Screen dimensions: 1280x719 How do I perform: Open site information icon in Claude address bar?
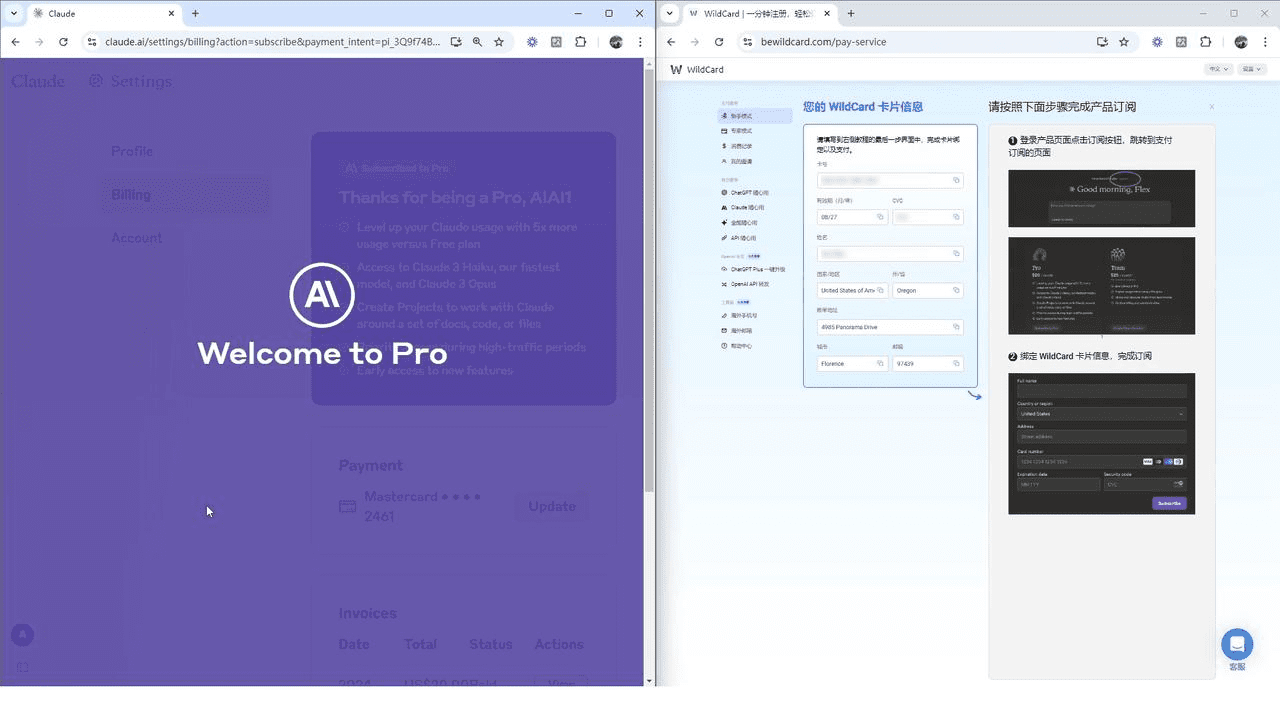click(x=92, y=42)
